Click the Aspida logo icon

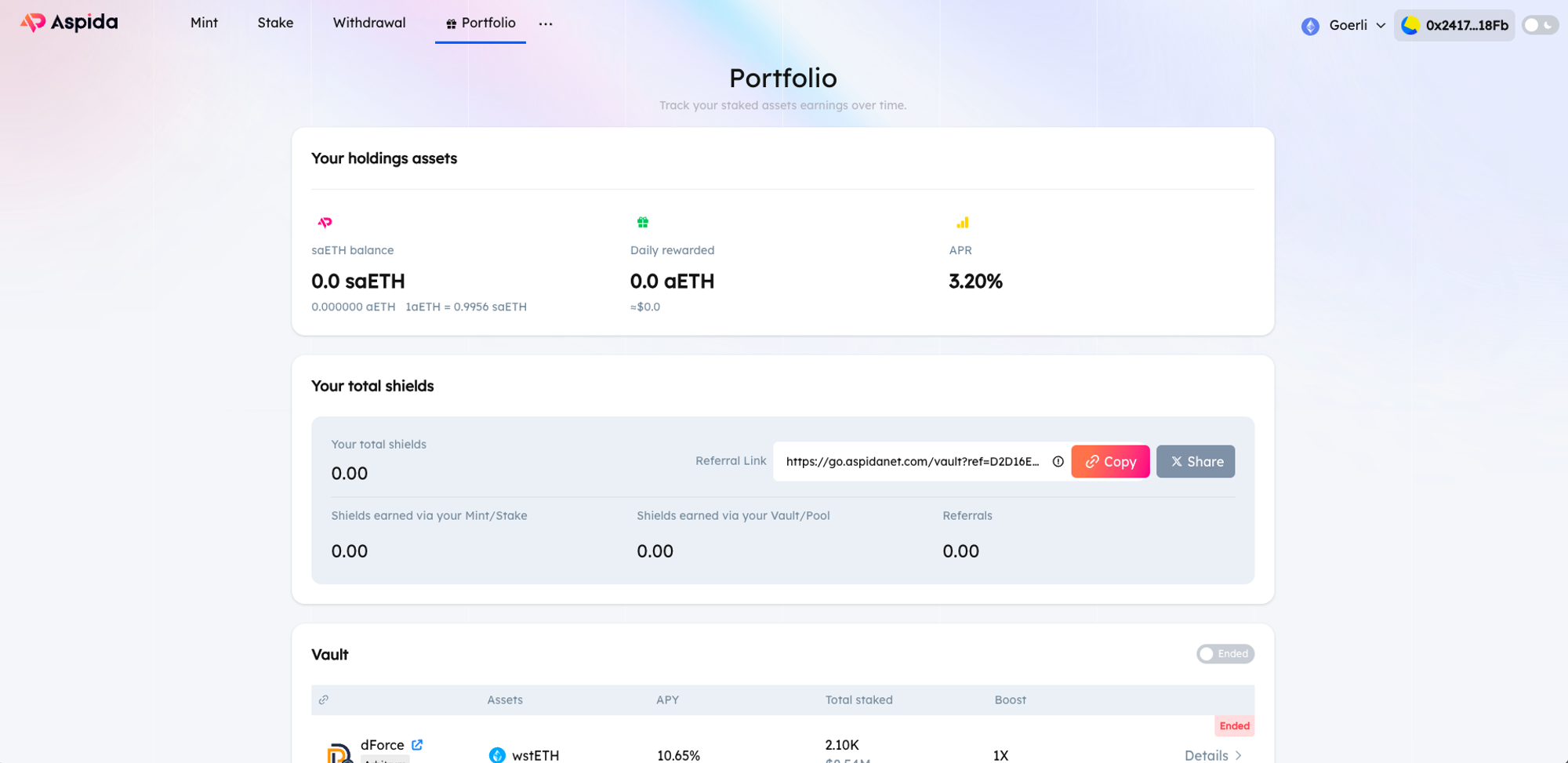tap(33, 23)
